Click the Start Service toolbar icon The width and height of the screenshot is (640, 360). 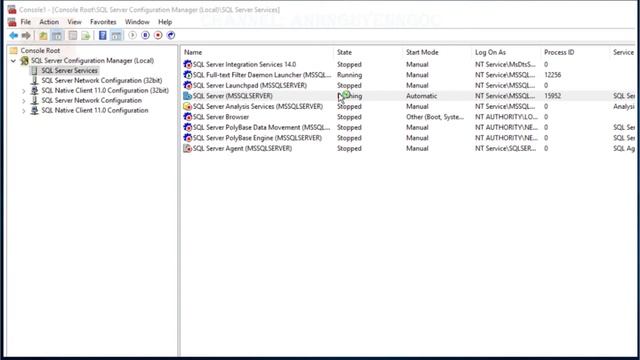132,36
